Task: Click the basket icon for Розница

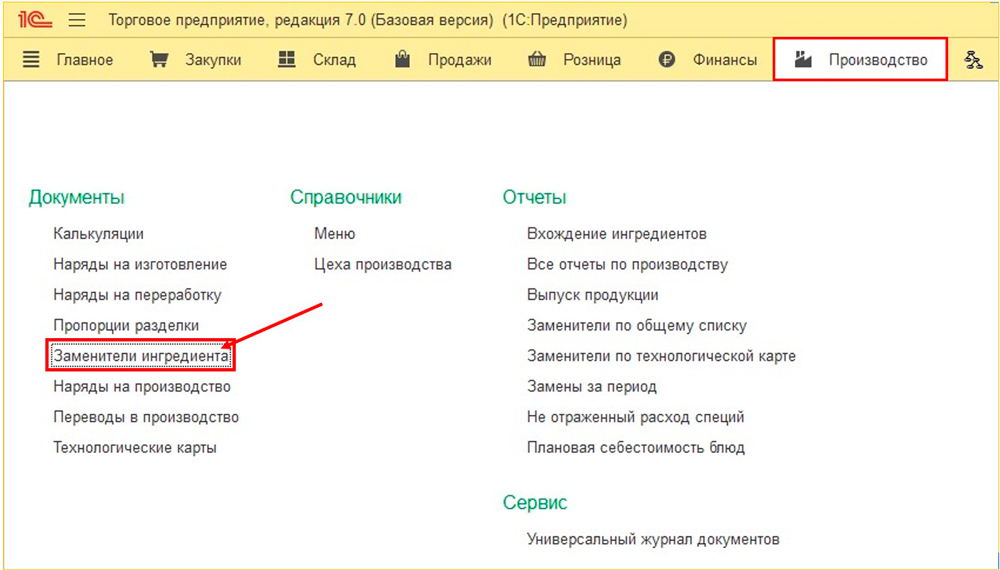Action: (x=537, y=60)
